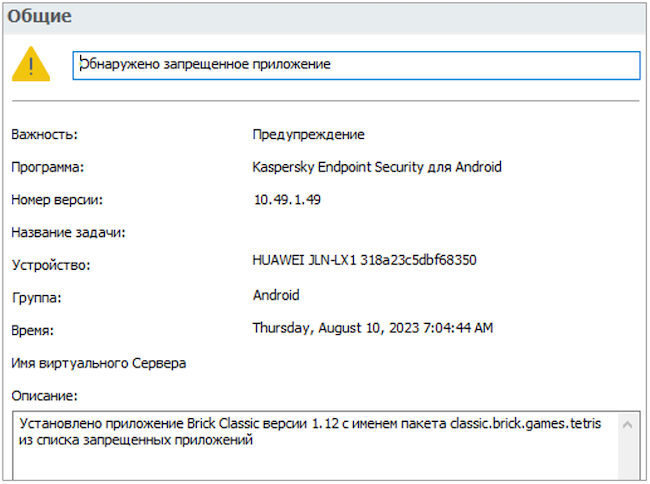
Task: Select the "Общие" section header
Action: (38, 16)
